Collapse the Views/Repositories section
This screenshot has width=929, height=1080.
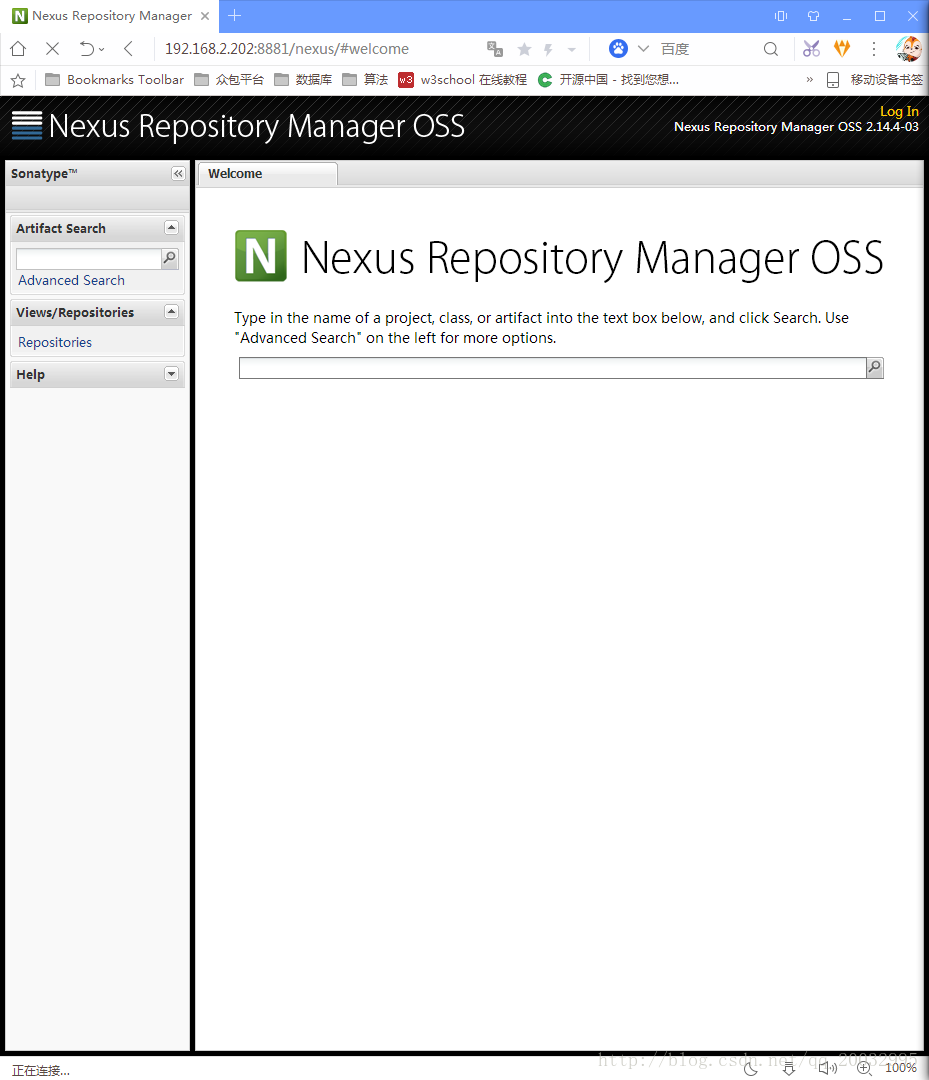[171, 311]
